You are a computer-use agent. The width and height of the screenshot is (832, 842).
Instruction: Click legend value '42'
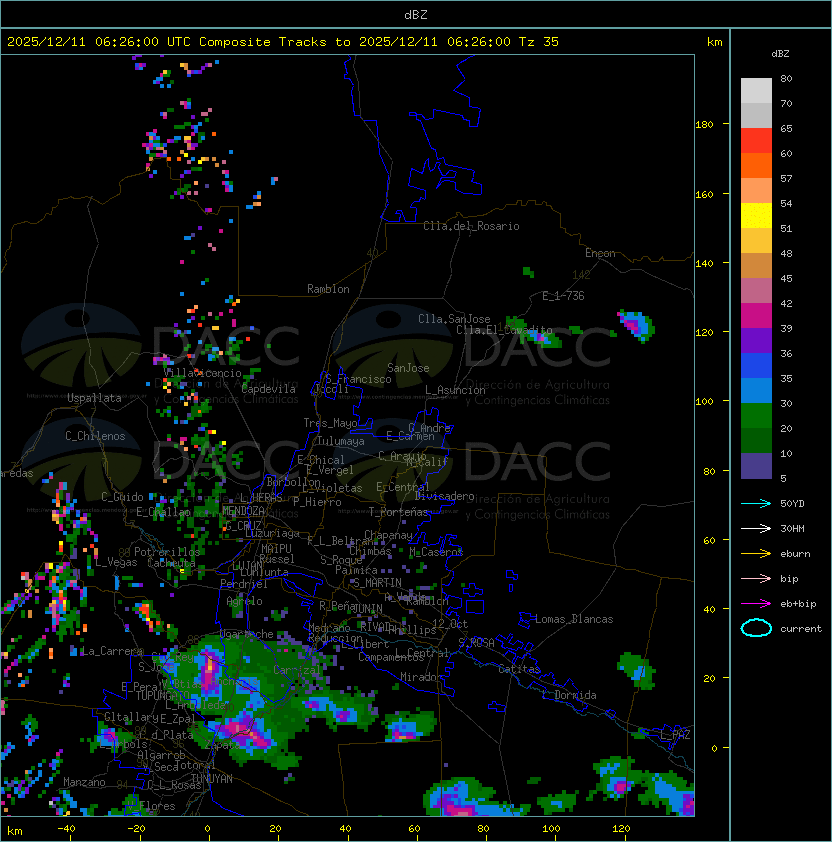(786, 303)
